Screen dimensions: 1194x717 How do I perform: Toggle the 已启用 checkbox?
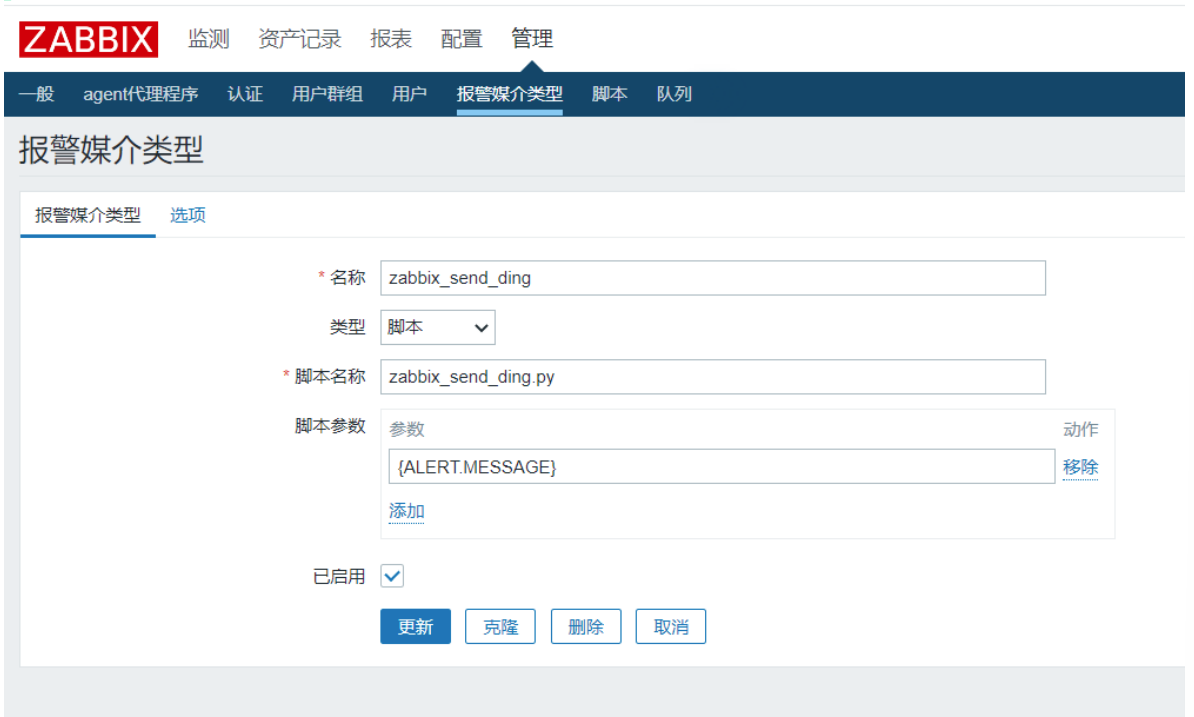click(392, 576)
